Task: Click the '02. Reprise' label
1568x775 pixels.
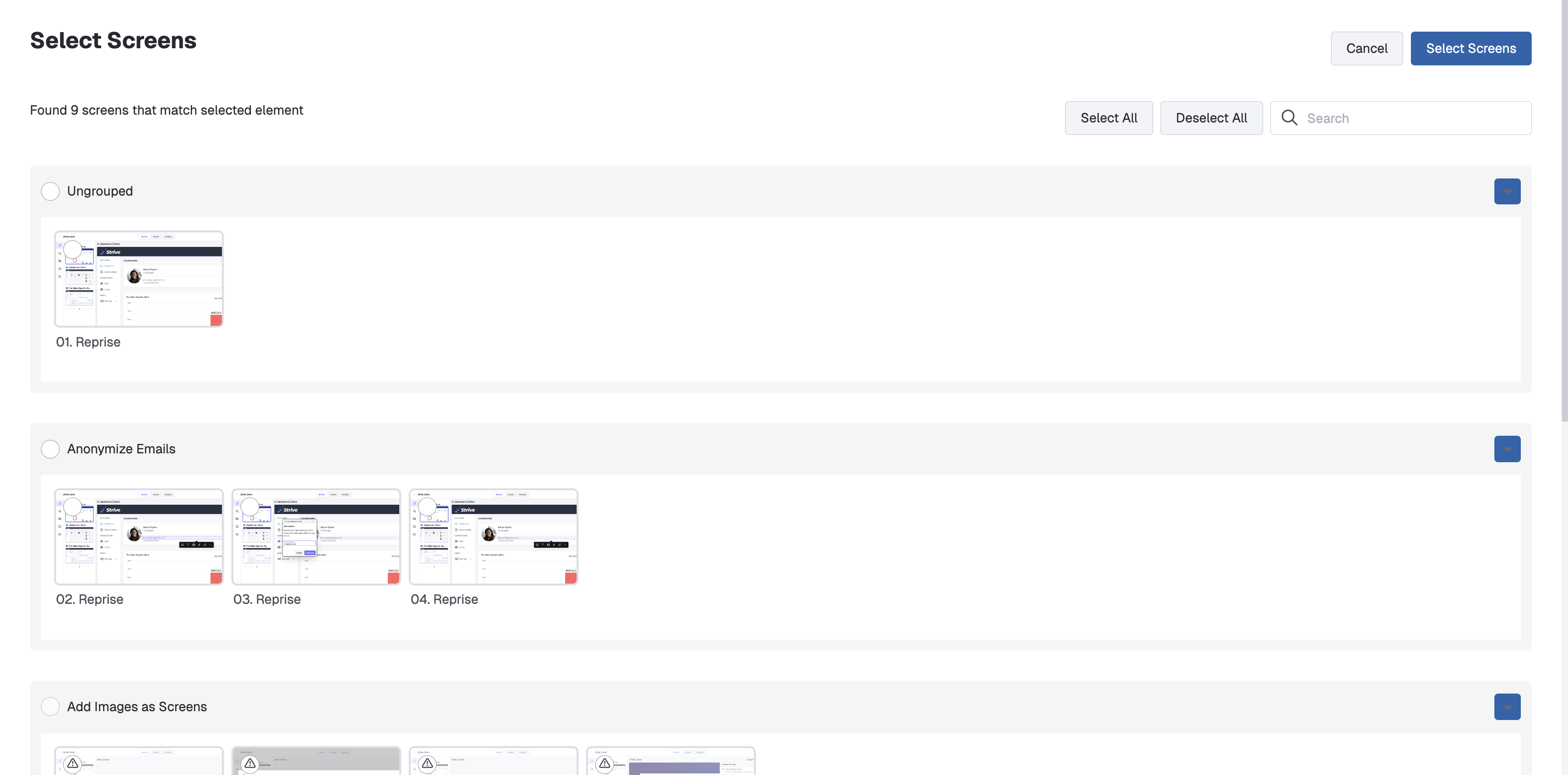Action: 90,600
